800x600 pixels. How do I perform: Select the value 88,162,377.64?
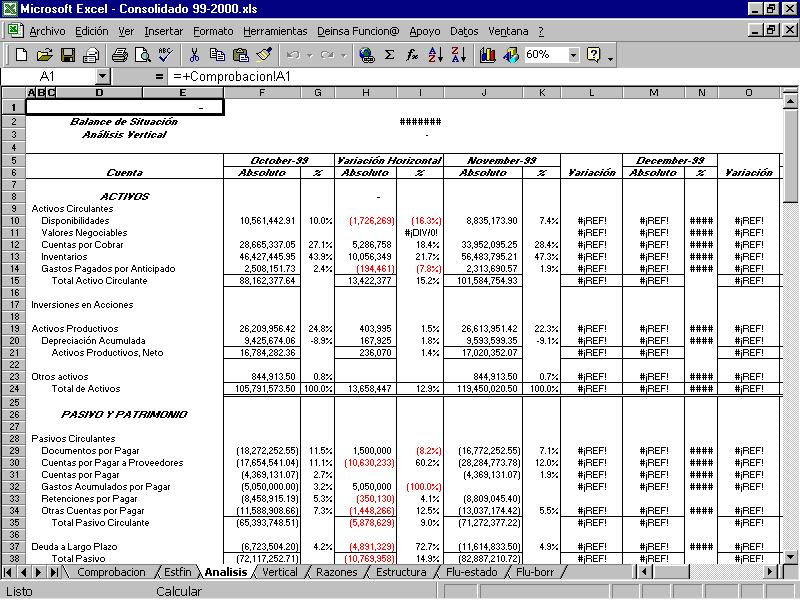click(x=267, y=281)
